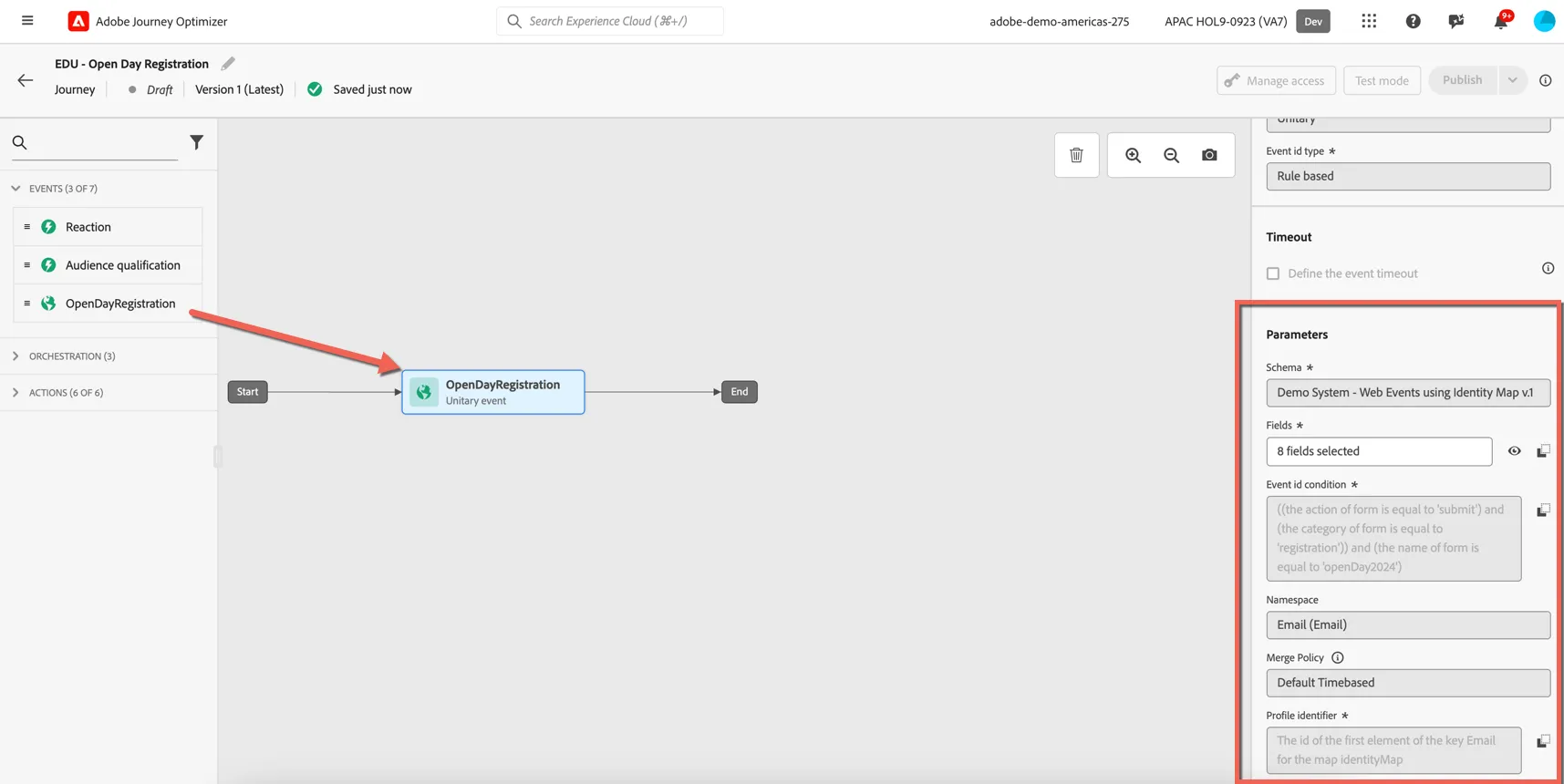
Task: Delete selected node with trash icon
Action: [x=1076, y=155]
